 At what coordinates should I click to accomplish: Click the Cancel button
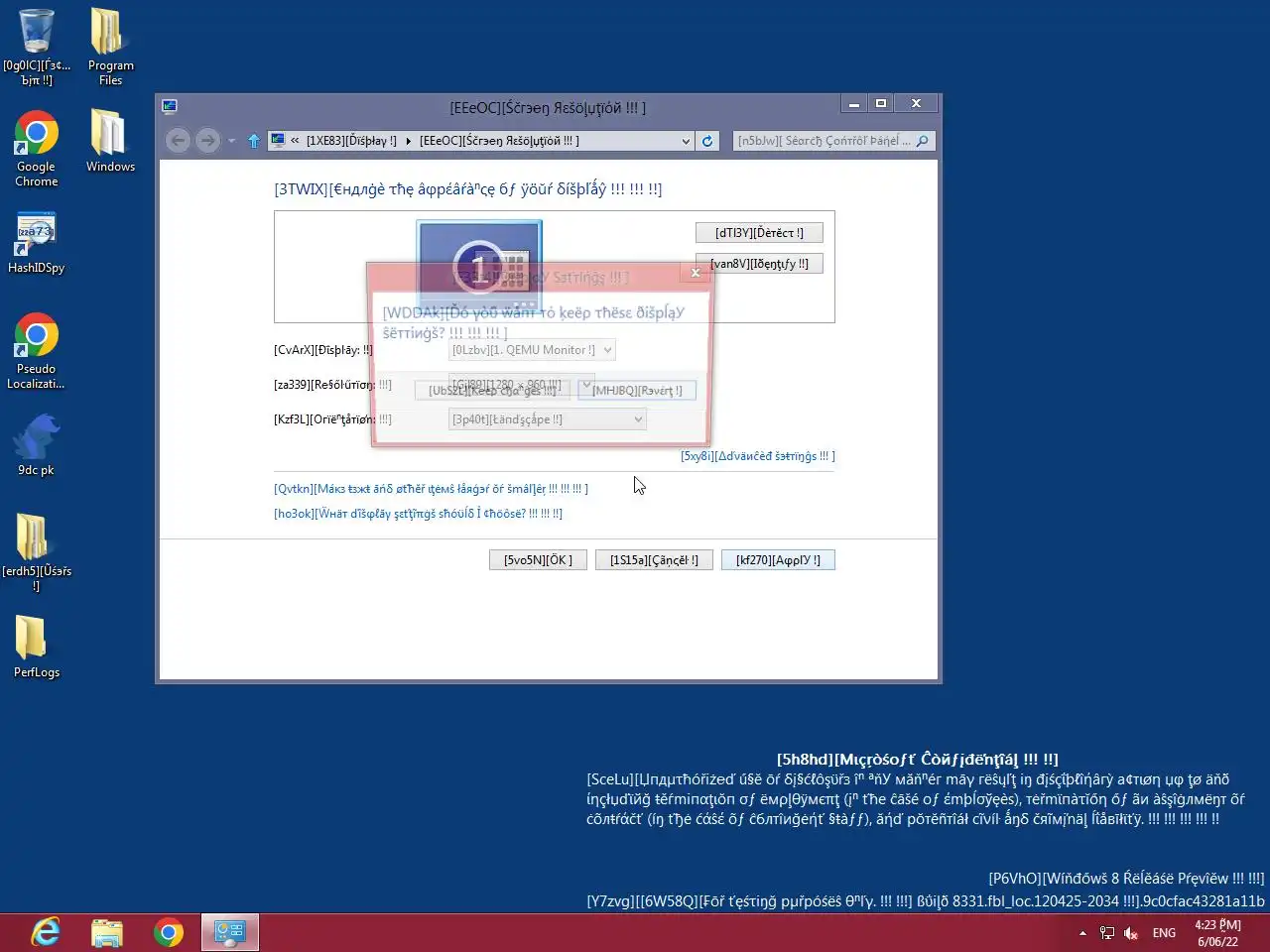click(x=654, y=560)
